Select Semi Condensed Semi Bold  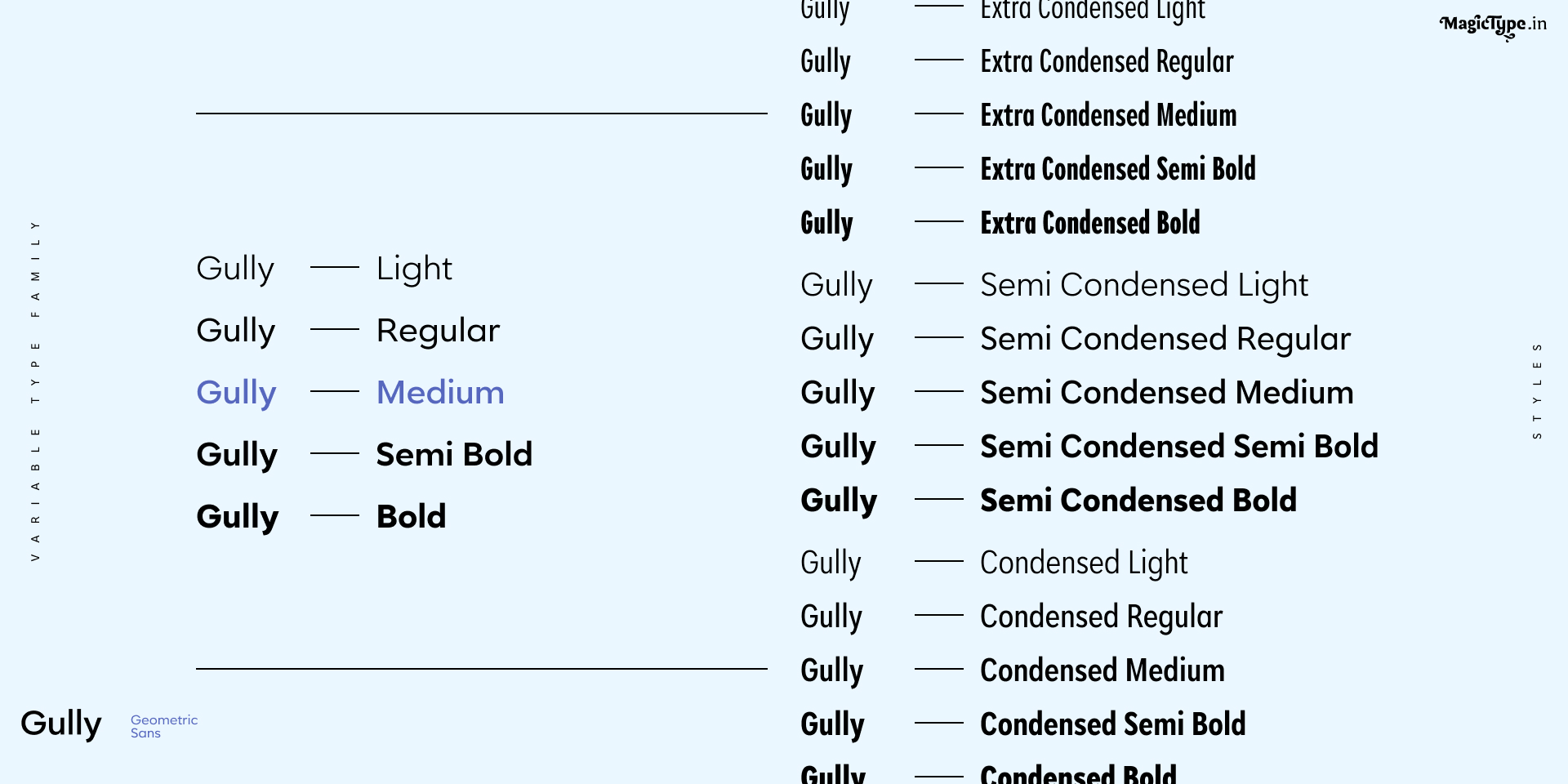tap(1179, 447)
